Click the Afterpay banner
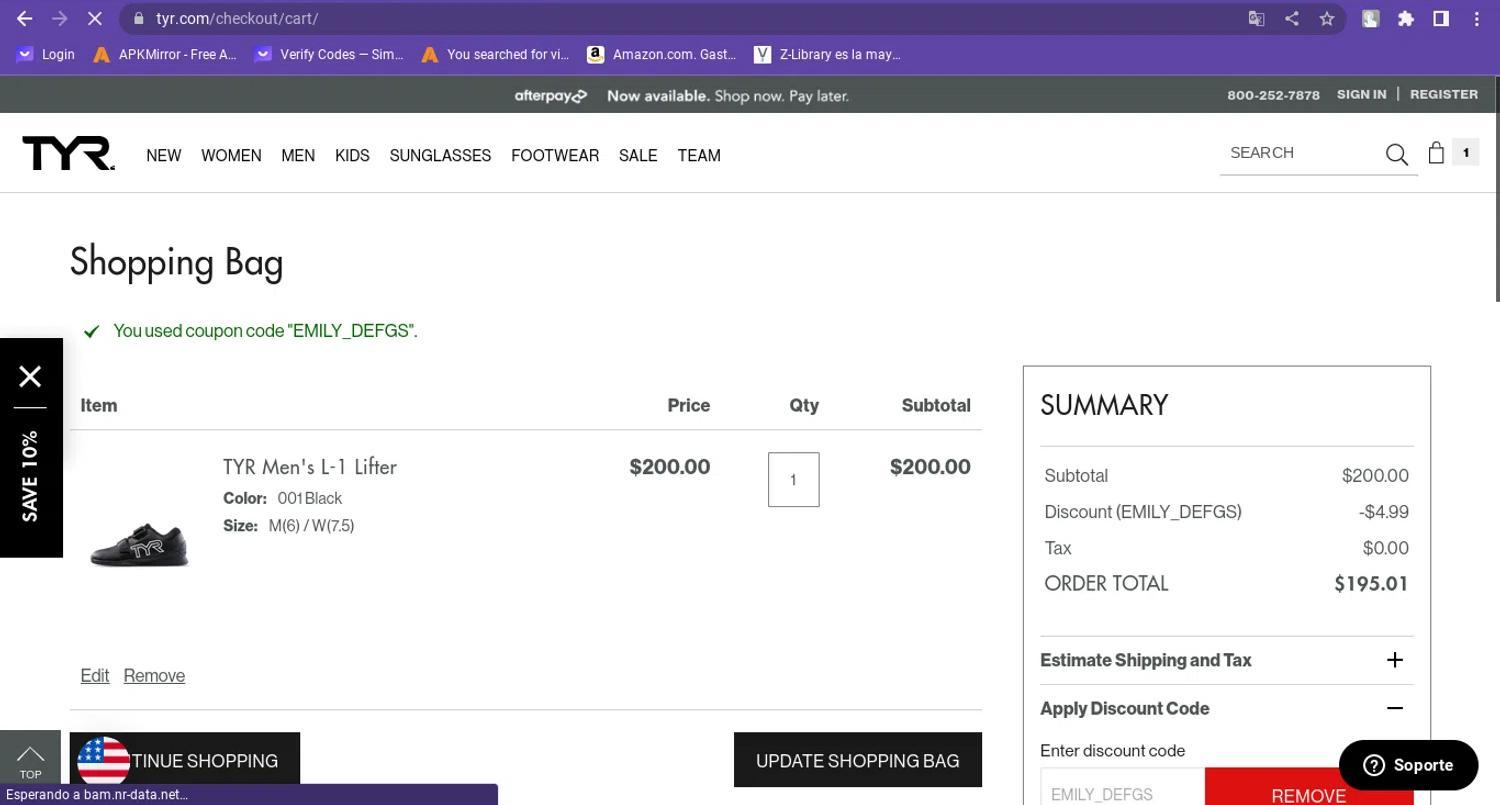 [x=682, y=96]
